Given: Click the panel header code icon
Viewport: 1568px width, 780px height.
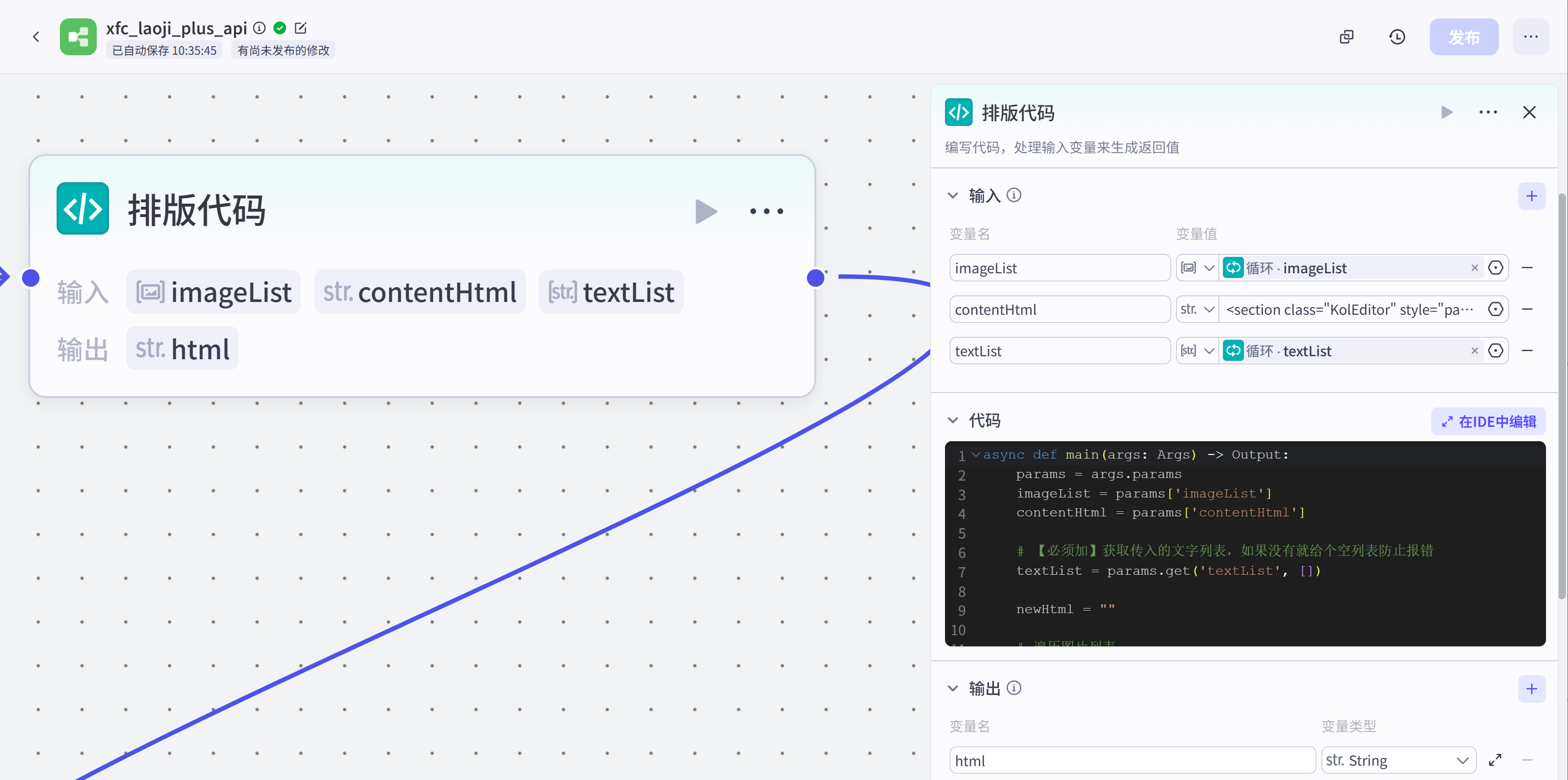Looking at the screenshot, I should (x=958, y=112).
